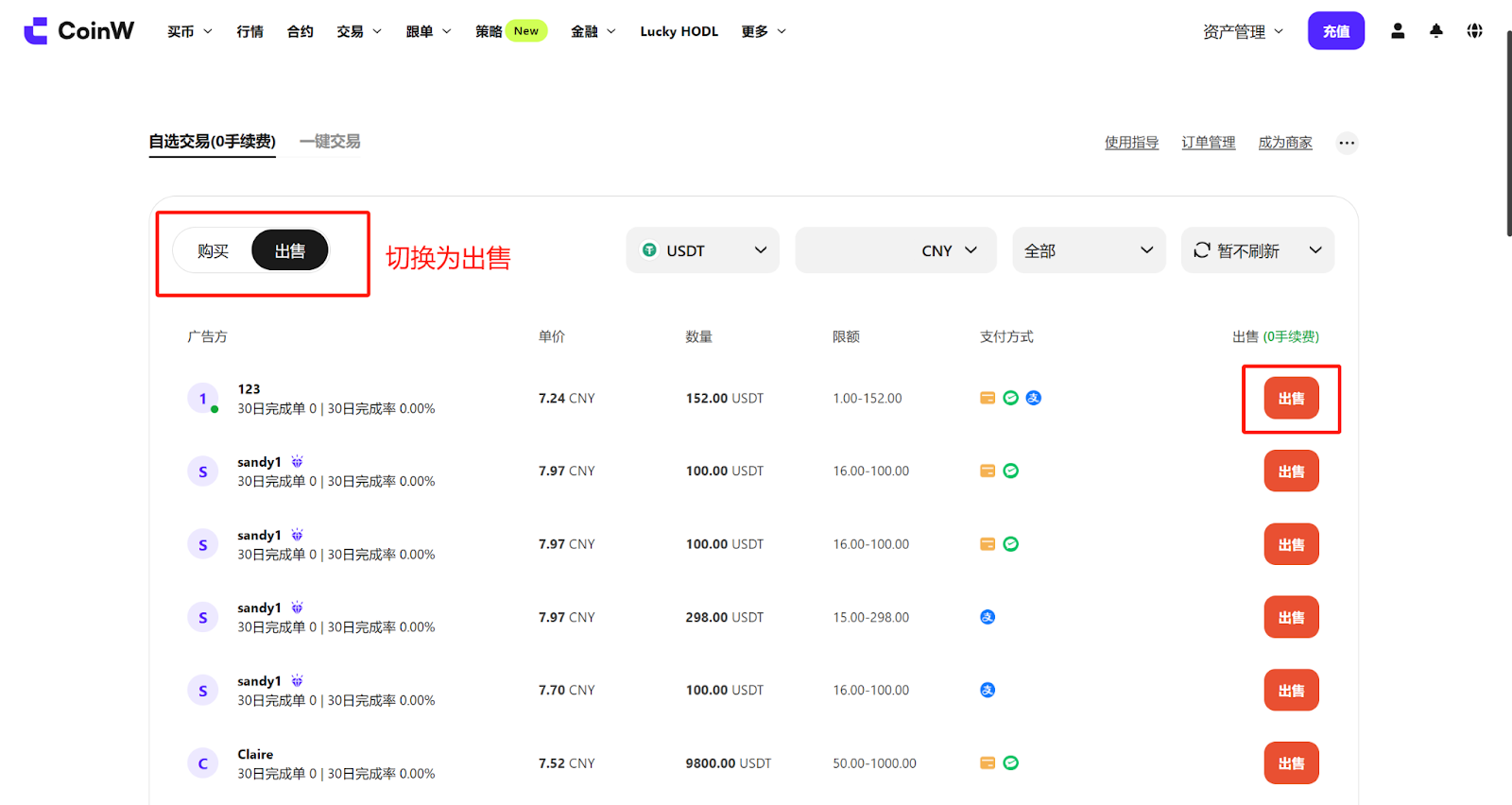Open the 订单管理 link
This screenshot has width=1512, height=805.
tap(1209, 143)
